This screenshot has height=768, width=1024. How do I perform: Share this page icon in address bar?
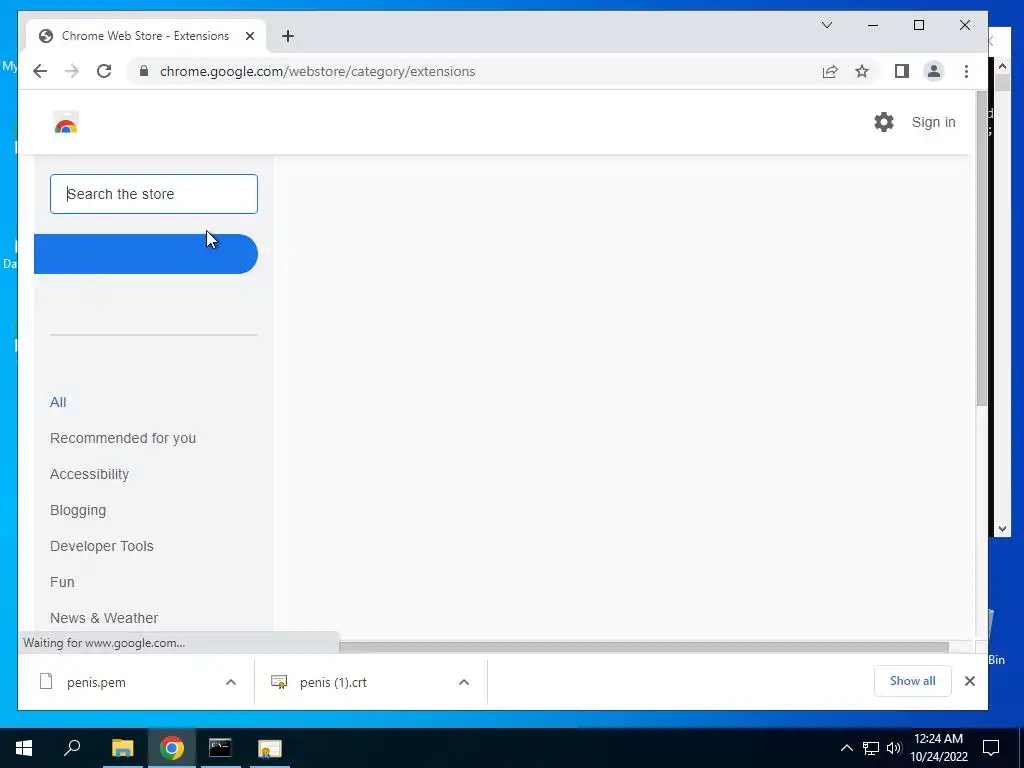click(x=829, y=71)
